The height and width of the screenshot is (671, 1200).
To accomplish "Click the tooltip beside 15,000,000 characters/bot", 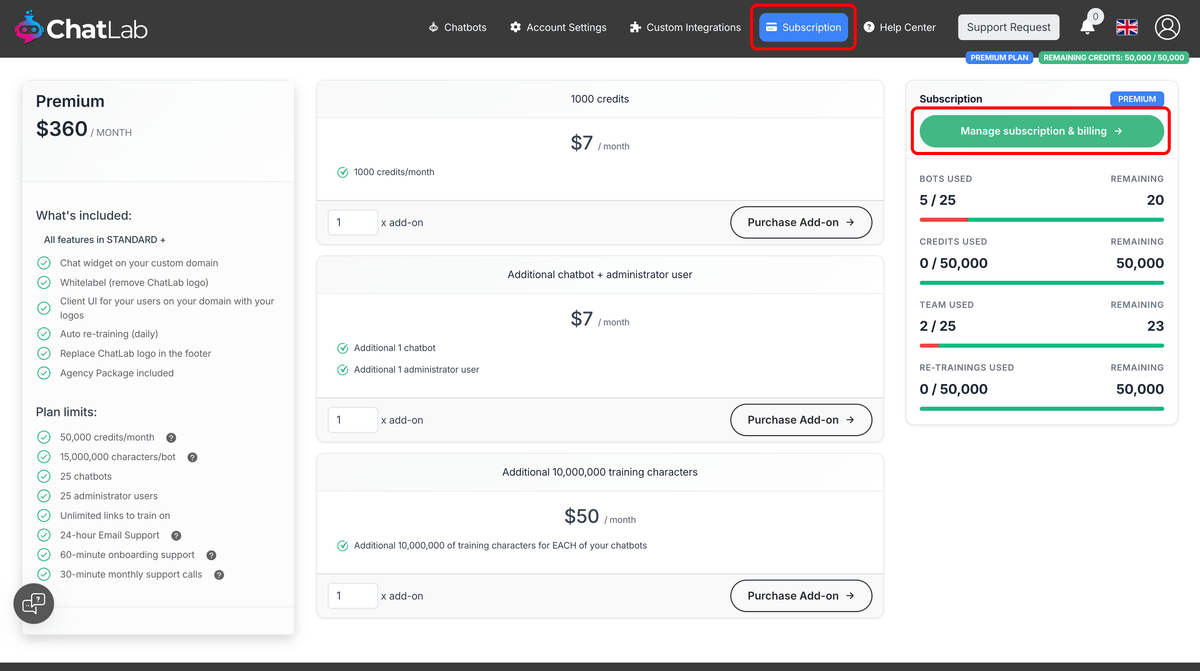I will (192, 457).
